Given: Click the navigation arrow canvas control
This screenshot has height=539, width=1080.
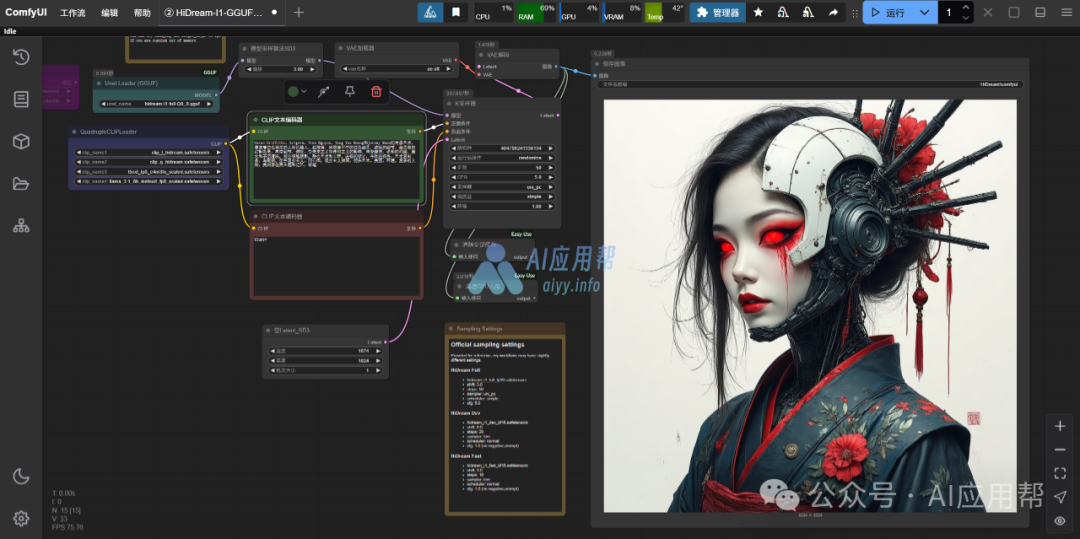Looking at the screenshot, I should 1060,496.
